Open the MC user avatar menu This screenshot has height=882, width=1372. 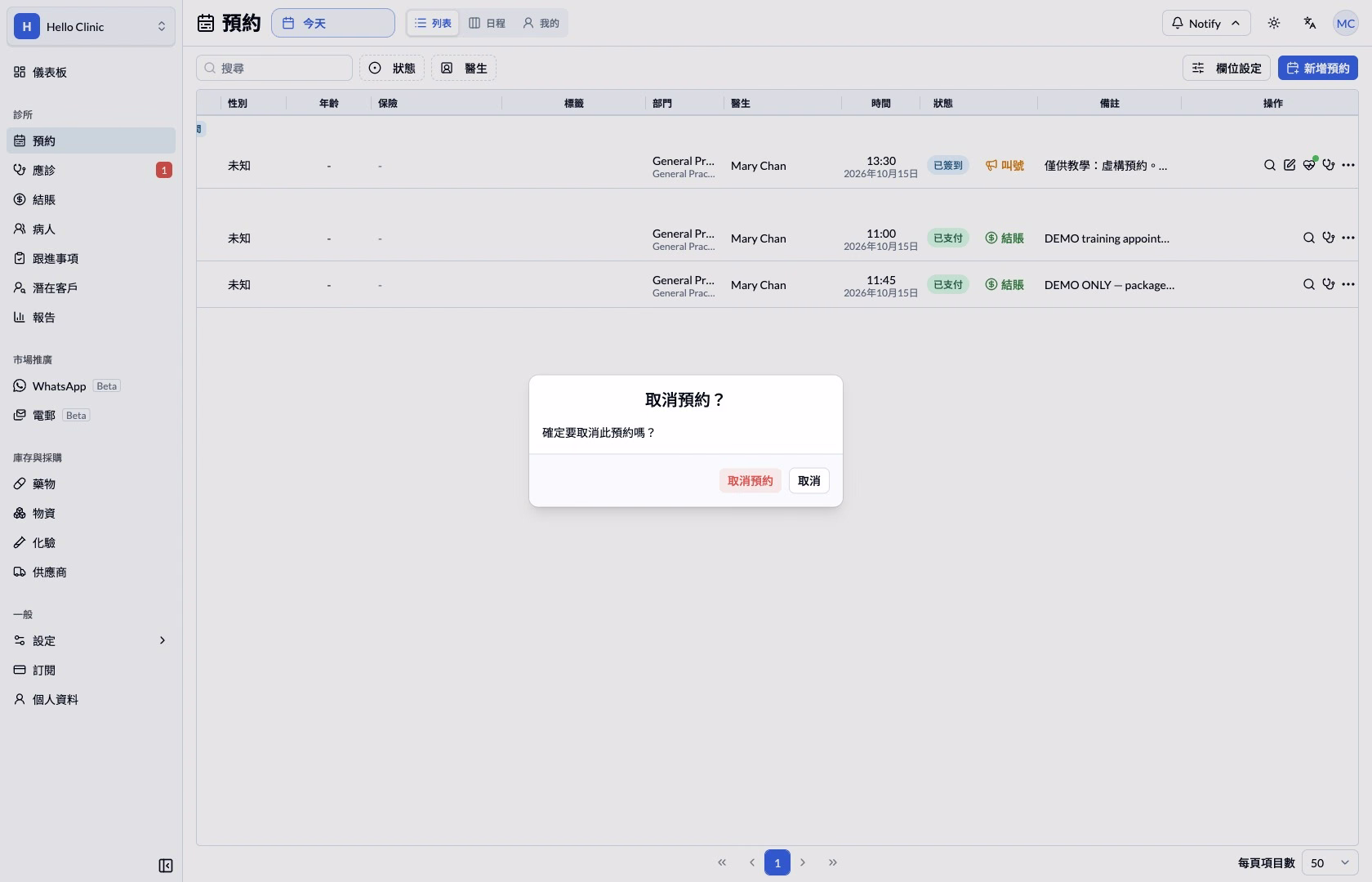tap(1345, 23)
